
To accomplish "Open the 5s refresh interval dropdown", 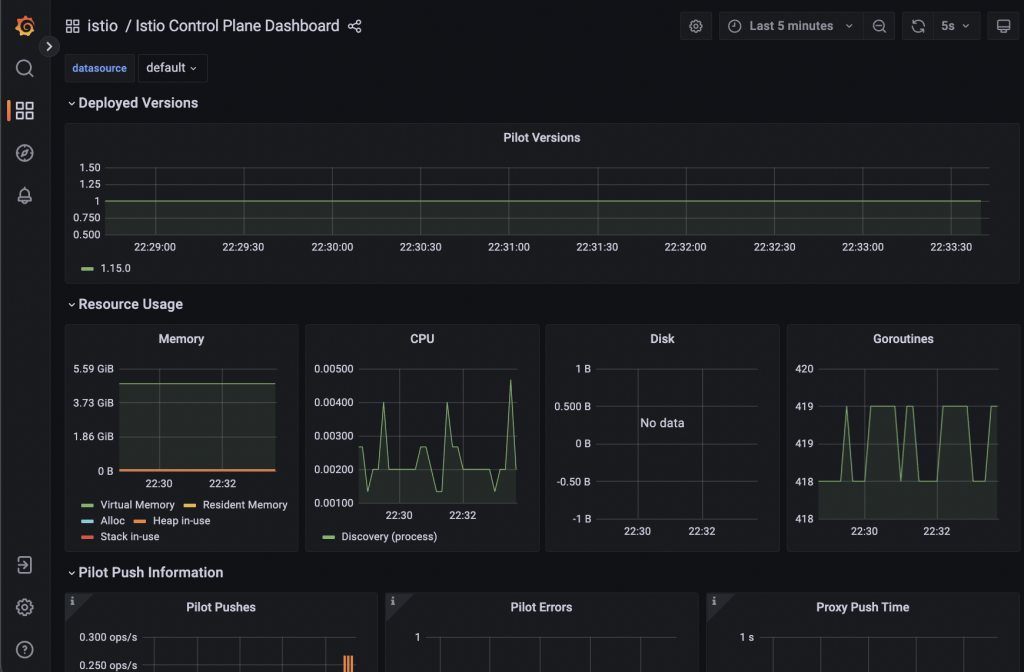I will click(956, 26).
